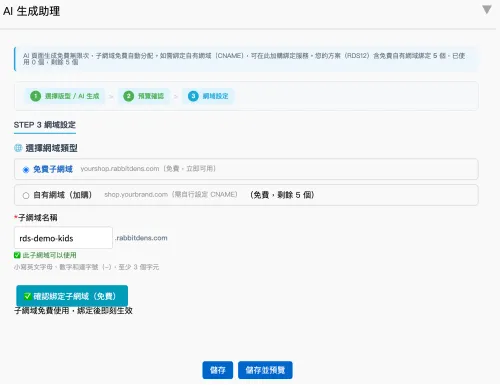Click the blue info banner about CNAME
Screen dimensions: 500x385
point(246,59)
